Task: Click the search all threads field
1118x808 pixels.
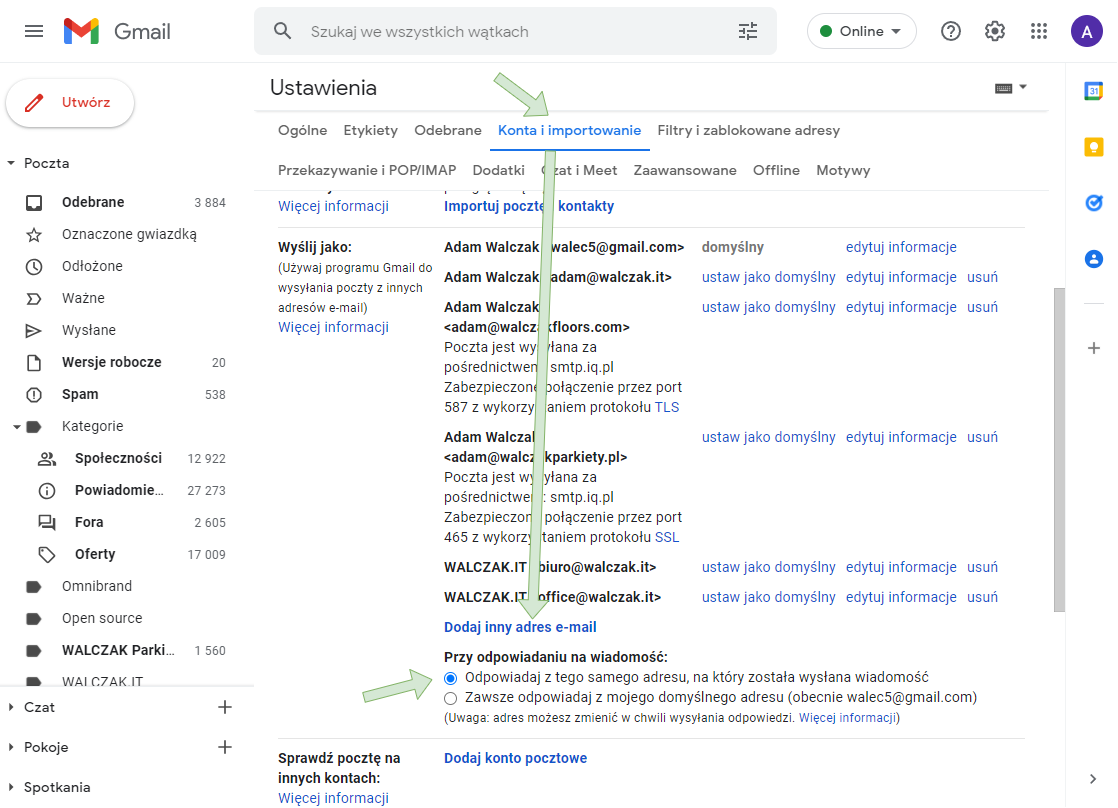Action: click(x=515, y=31)
